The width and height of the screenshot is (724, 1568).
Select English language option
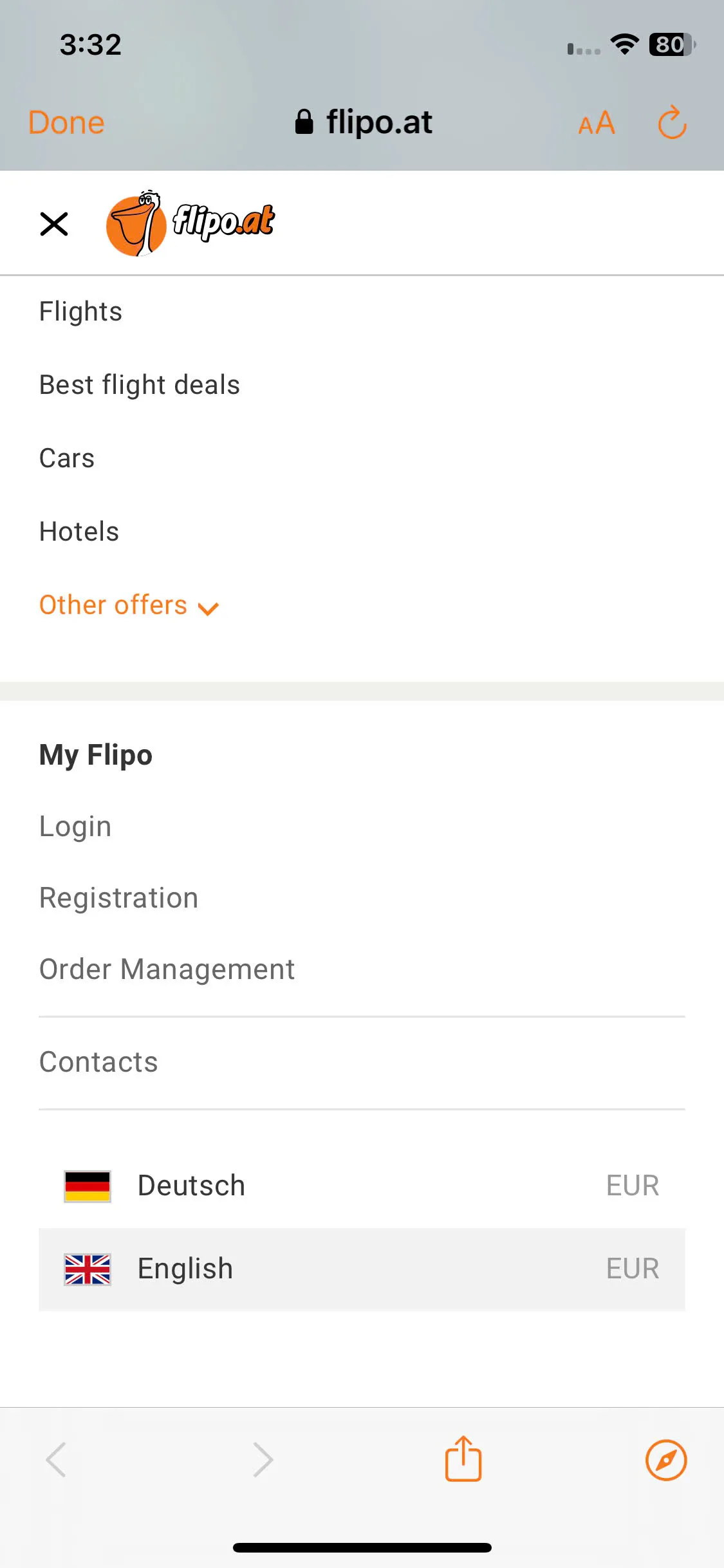[362, 1269]
